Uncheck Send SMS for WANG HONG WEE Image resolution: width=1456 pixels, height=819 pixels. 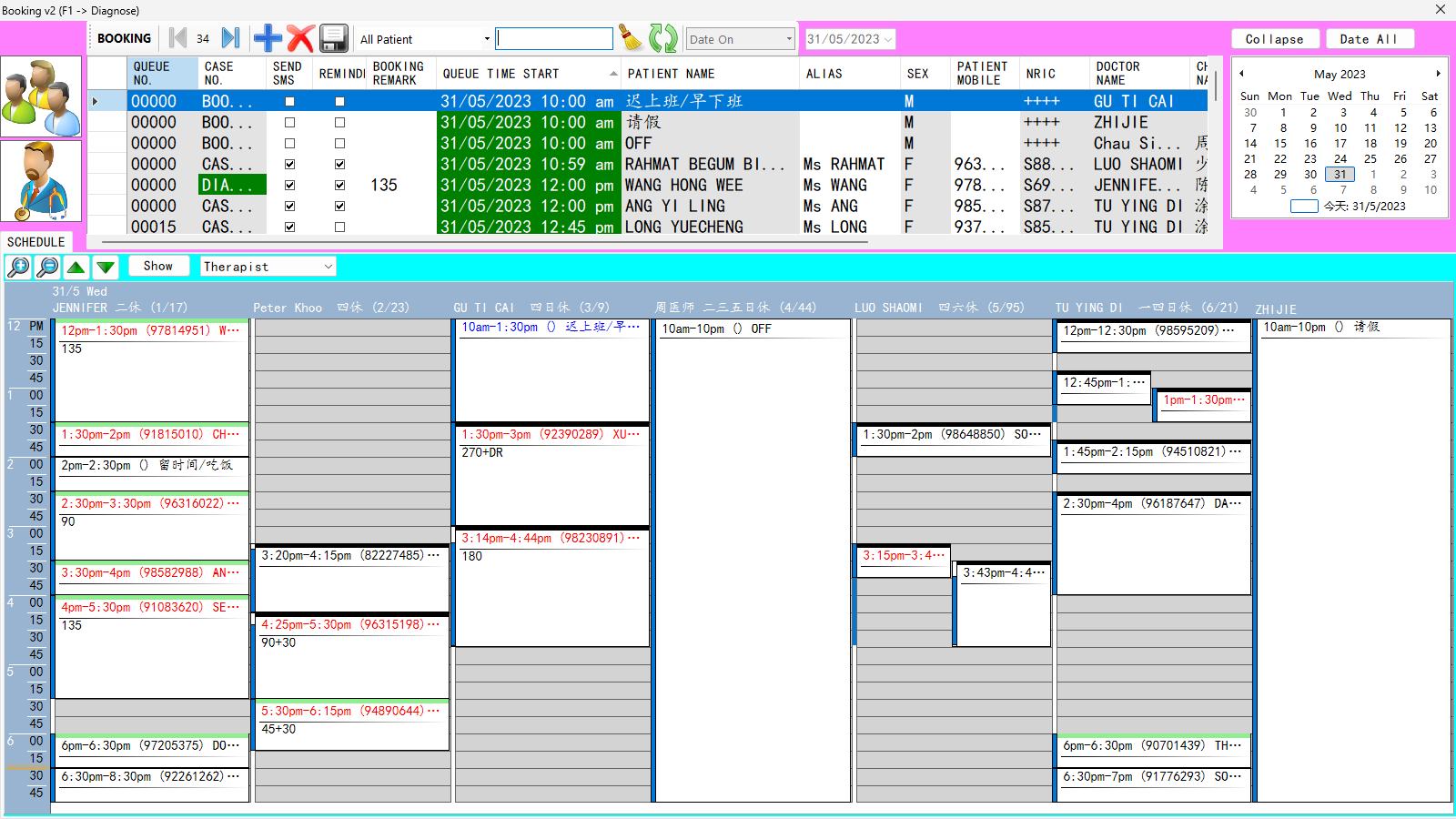coord(289,186)
